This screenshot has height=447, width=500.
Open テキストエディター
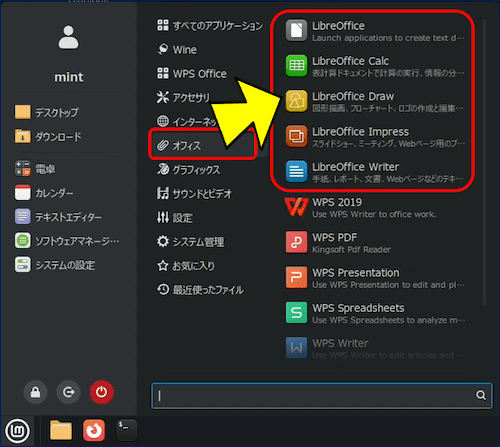[x=58, y=217]
